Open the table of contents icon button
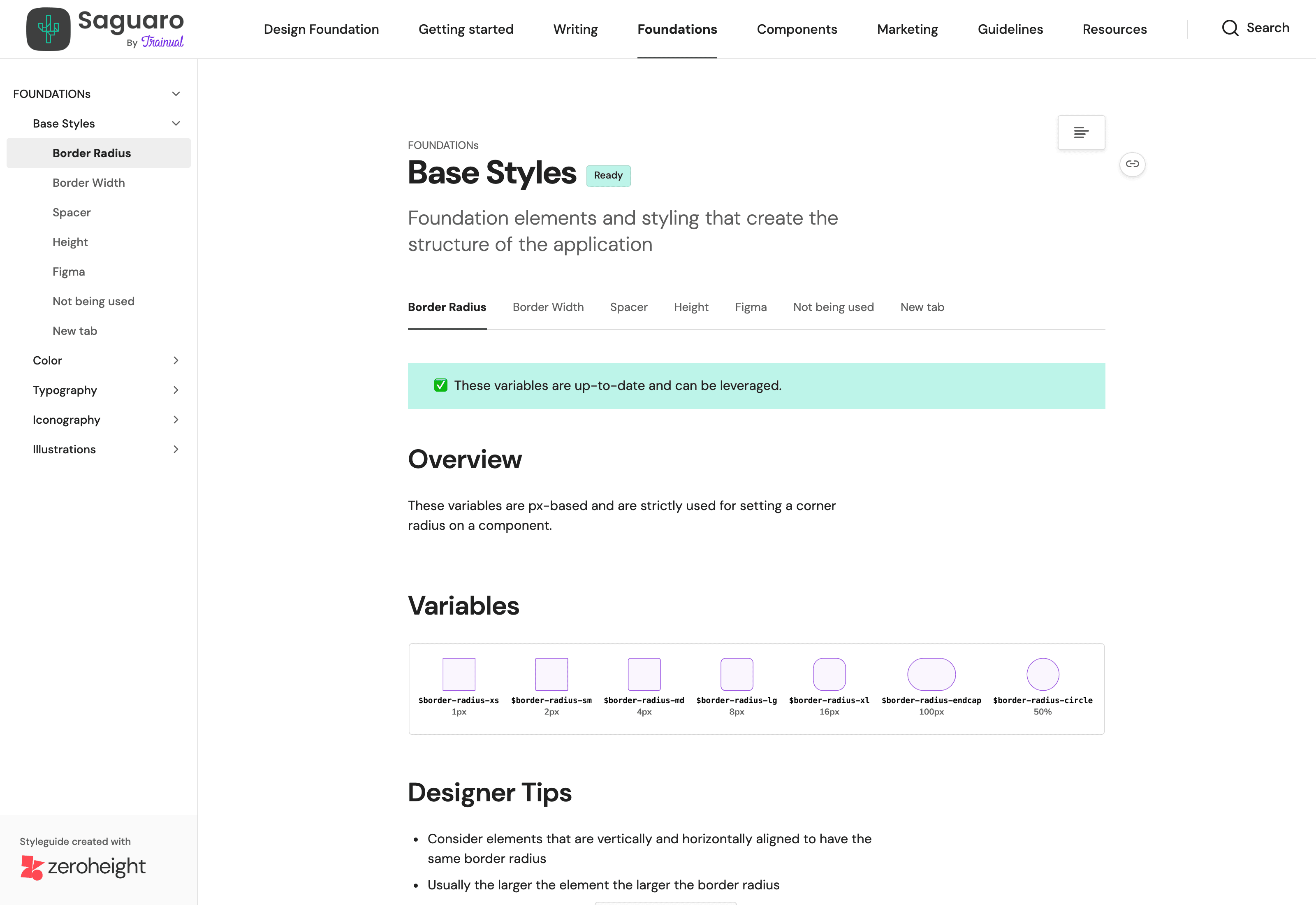Viewport: 1316px width, 905px height. coord(1081,132)
